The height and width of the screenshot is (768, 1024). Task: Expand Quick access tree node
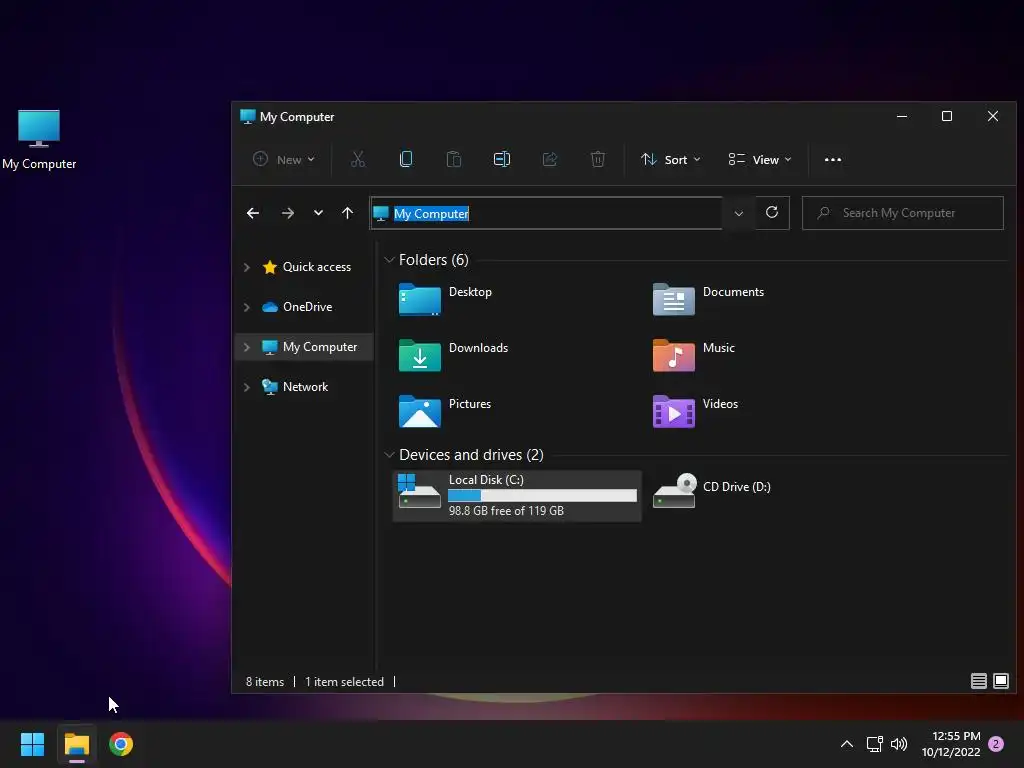pyautogui.click(x=246, y=267)
